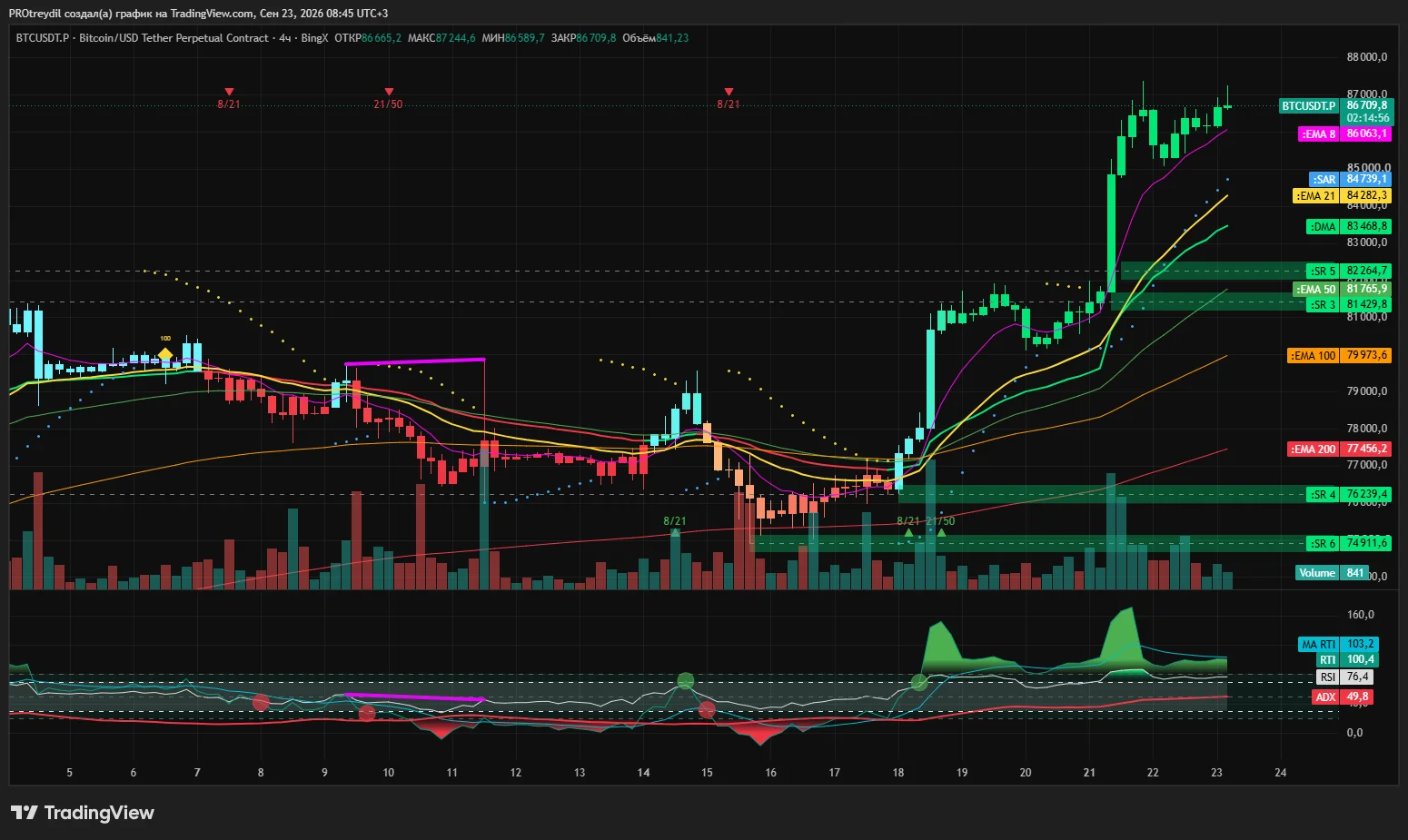Viewport: 1408px width, 840px height.
Task: Select the EMA 21 price label
Action: (1342, 195)
